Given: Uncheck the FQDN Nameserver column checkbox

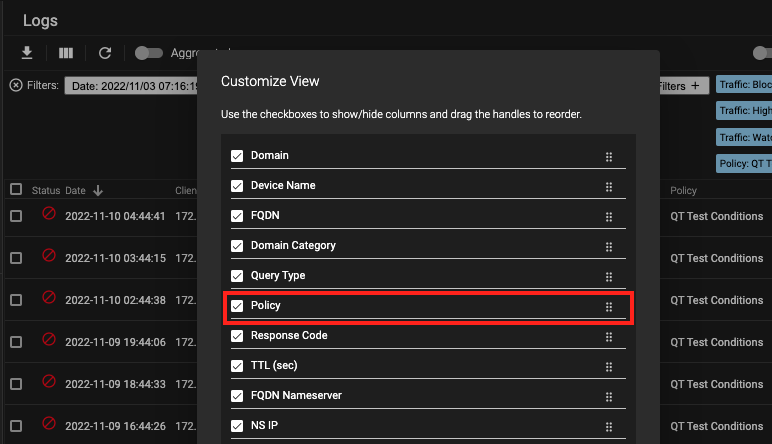Looking at the screenshot, I should coord(237,396).
